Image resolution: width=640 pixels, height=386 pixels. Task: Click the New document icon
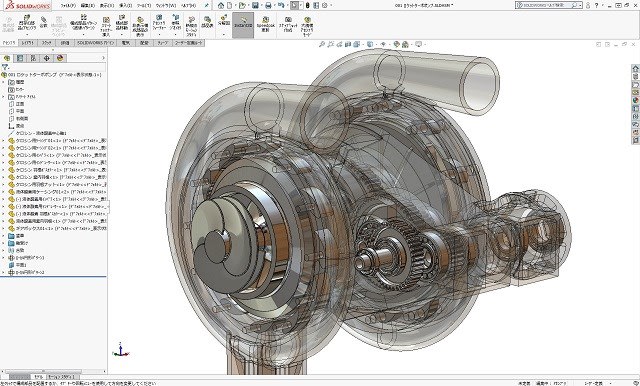point(230,5)
